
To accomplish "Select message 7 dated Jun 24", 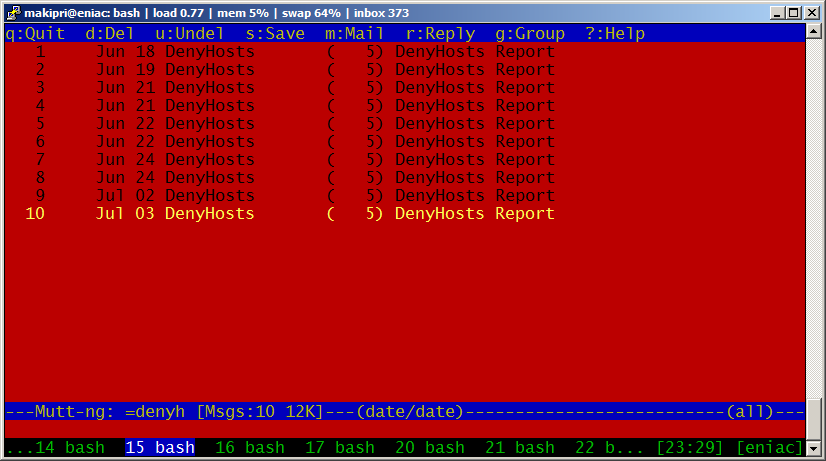I will click(405, 159).
